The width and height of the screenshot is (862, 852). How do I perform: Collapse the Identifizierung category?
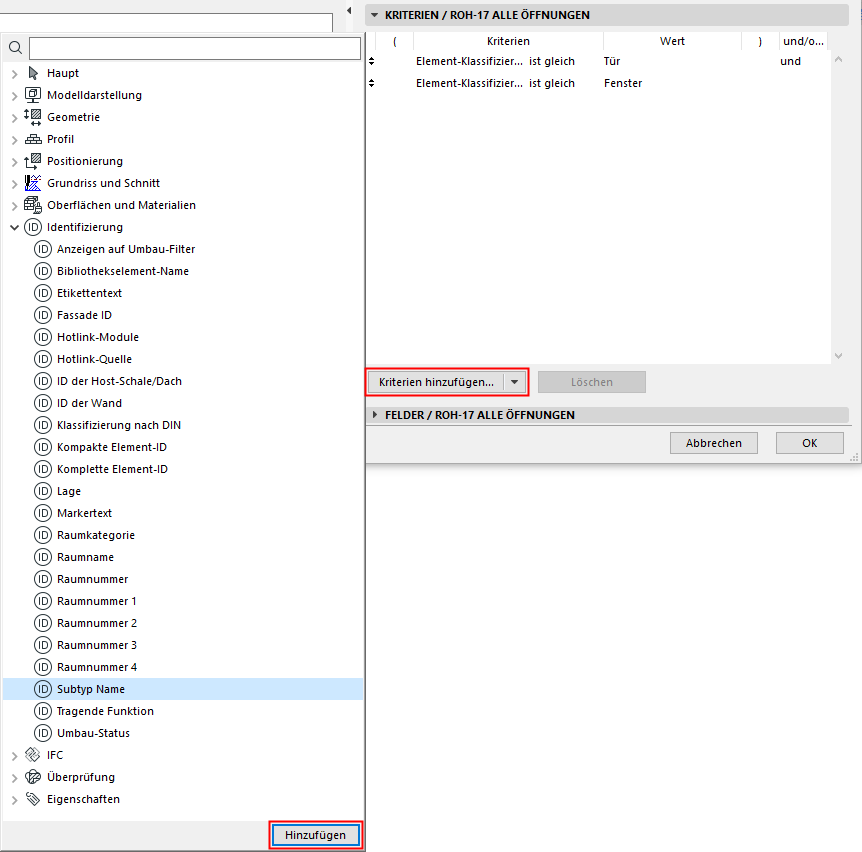pyautogui.click(x=15, y=227)
